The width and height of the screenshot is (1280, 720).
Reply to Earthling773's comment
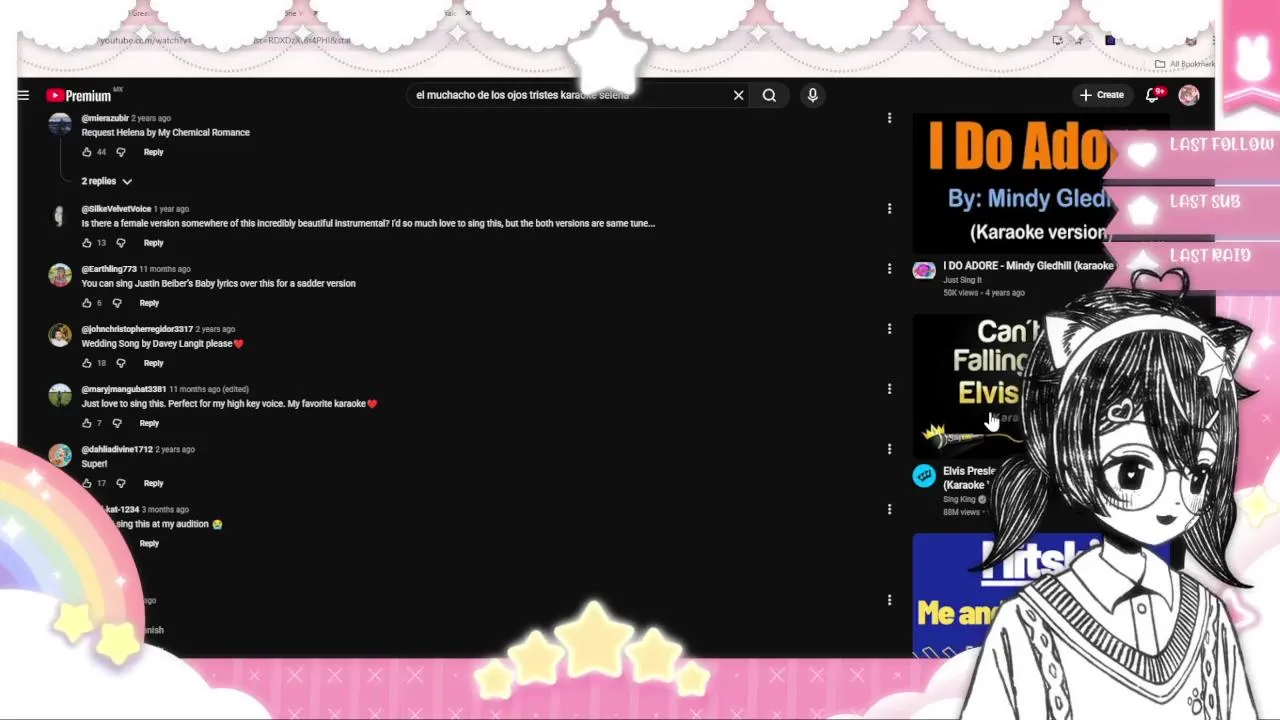click(x=149, y=303)
